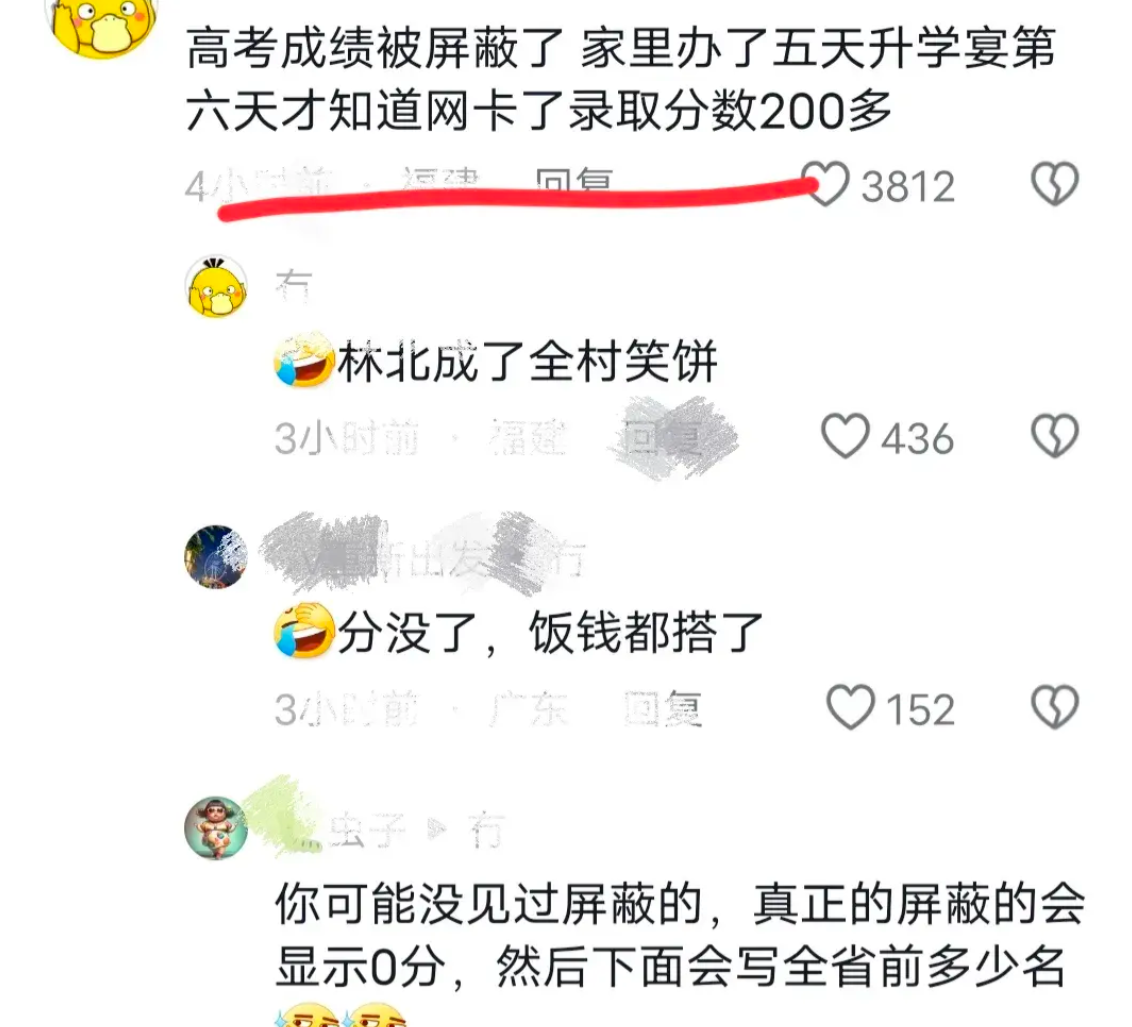Image resolution: width=1132 pixels, height=1027 pixels.
Task: Like the 林北成了全村笑饼 reply
Action: pos(845,436)
